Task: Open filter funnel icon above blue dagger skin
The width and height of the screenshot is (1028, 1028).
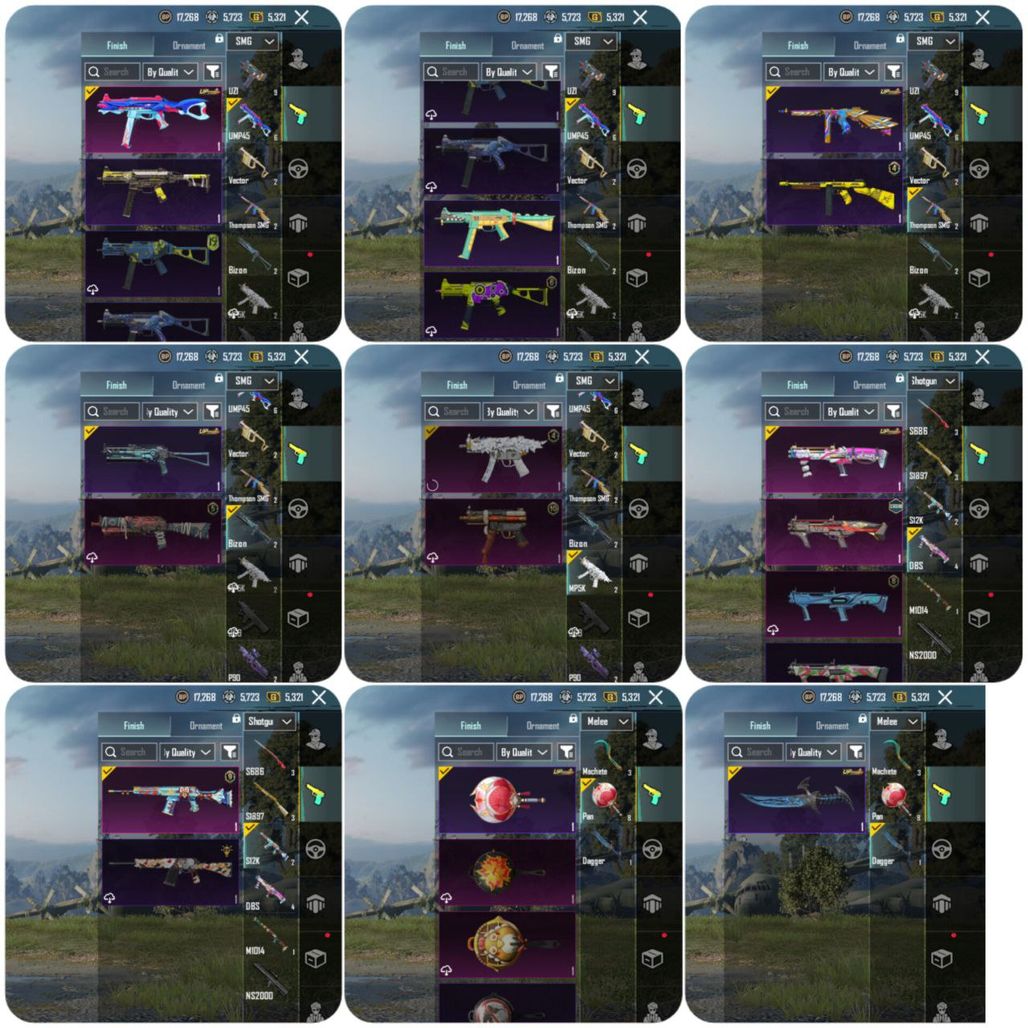Action: pyautogui.click(x=856, y=751)
